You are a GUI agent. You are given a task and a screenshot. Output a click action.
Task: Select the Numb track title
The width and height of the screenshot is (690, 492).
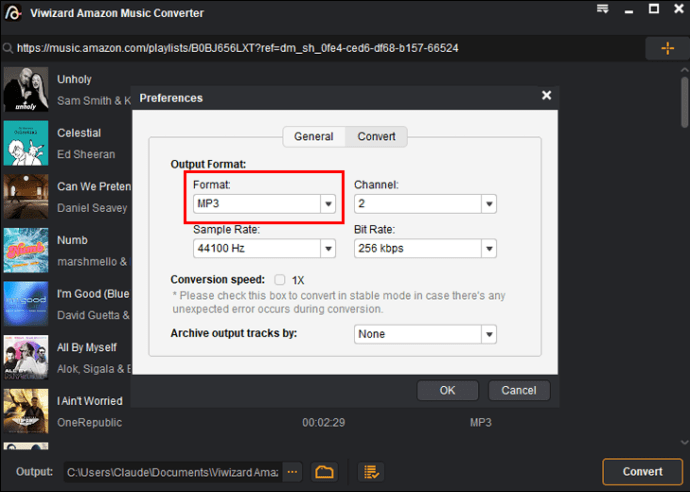[73, 240]
